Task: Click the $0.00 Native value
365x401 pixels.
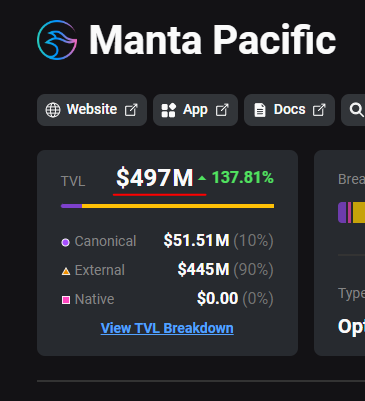Action: 217,298
